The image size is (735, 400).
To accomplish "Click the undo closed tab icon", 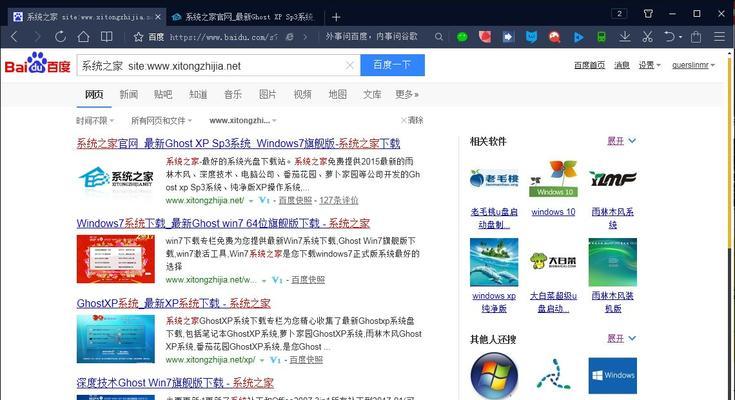I will tap(670, 37).
